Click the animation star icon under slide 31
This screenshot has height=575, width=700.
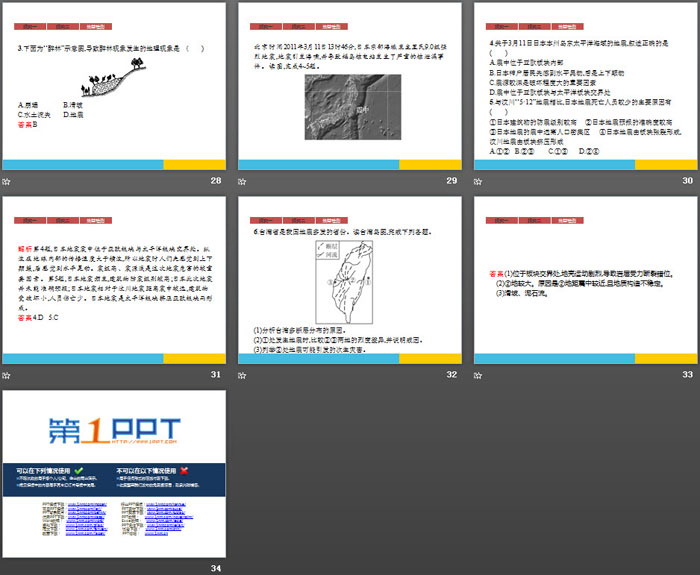point(6,374)
